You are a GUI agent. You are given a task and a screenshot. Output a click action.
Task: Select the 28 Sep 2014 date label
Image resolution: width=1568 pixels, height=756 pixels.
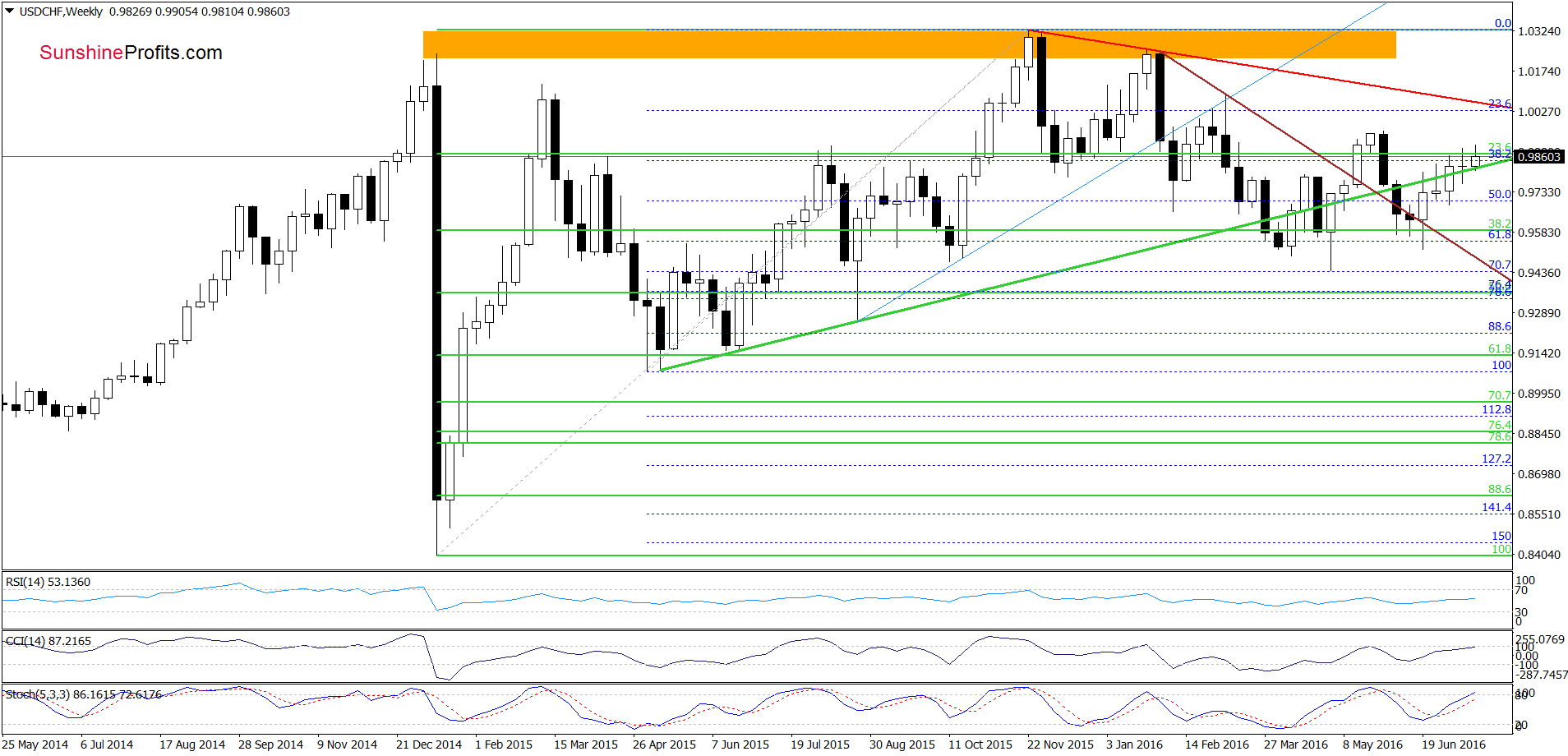[x=271, y=744]
